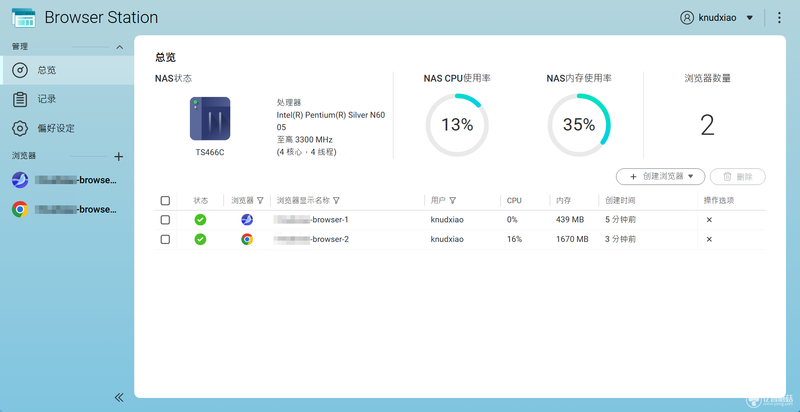Open the 浏览器显示名称 column filter icon
This screenshot has height=412, width=800.
[336, 200]
